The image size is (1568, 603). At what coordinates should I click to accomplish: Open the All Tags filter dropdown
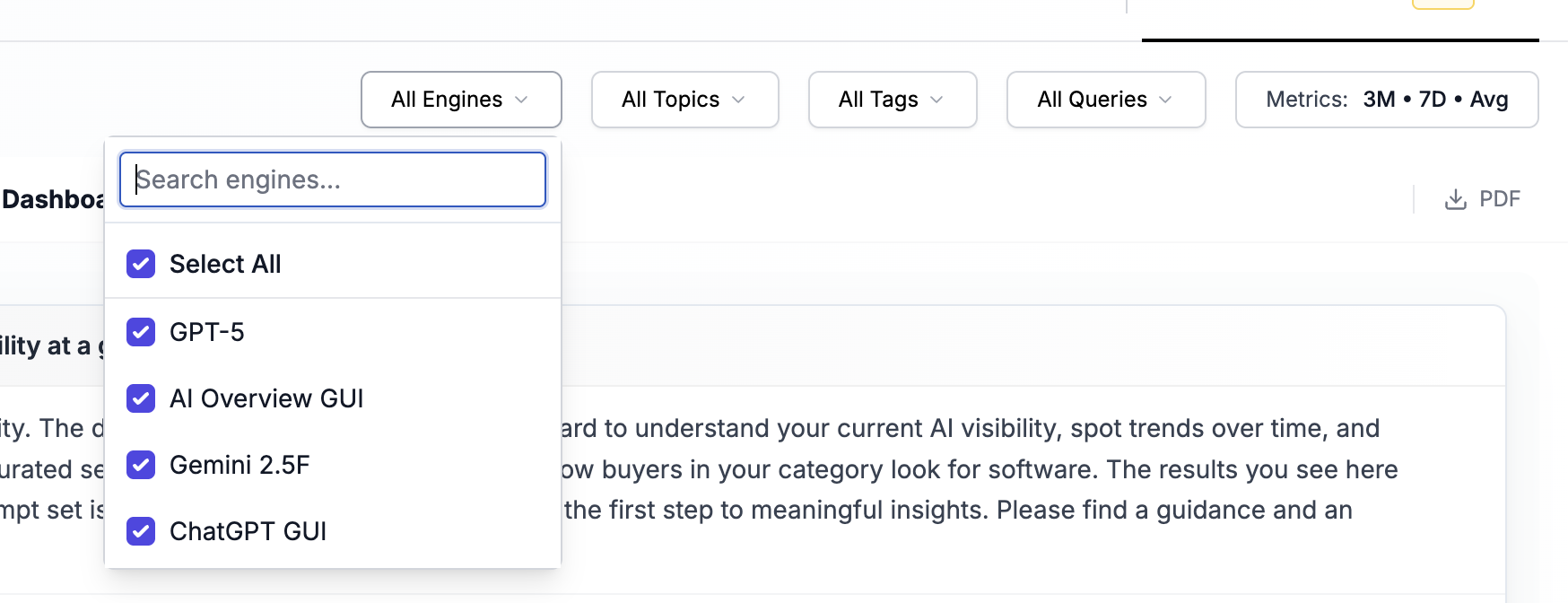(x=893, y=100)
